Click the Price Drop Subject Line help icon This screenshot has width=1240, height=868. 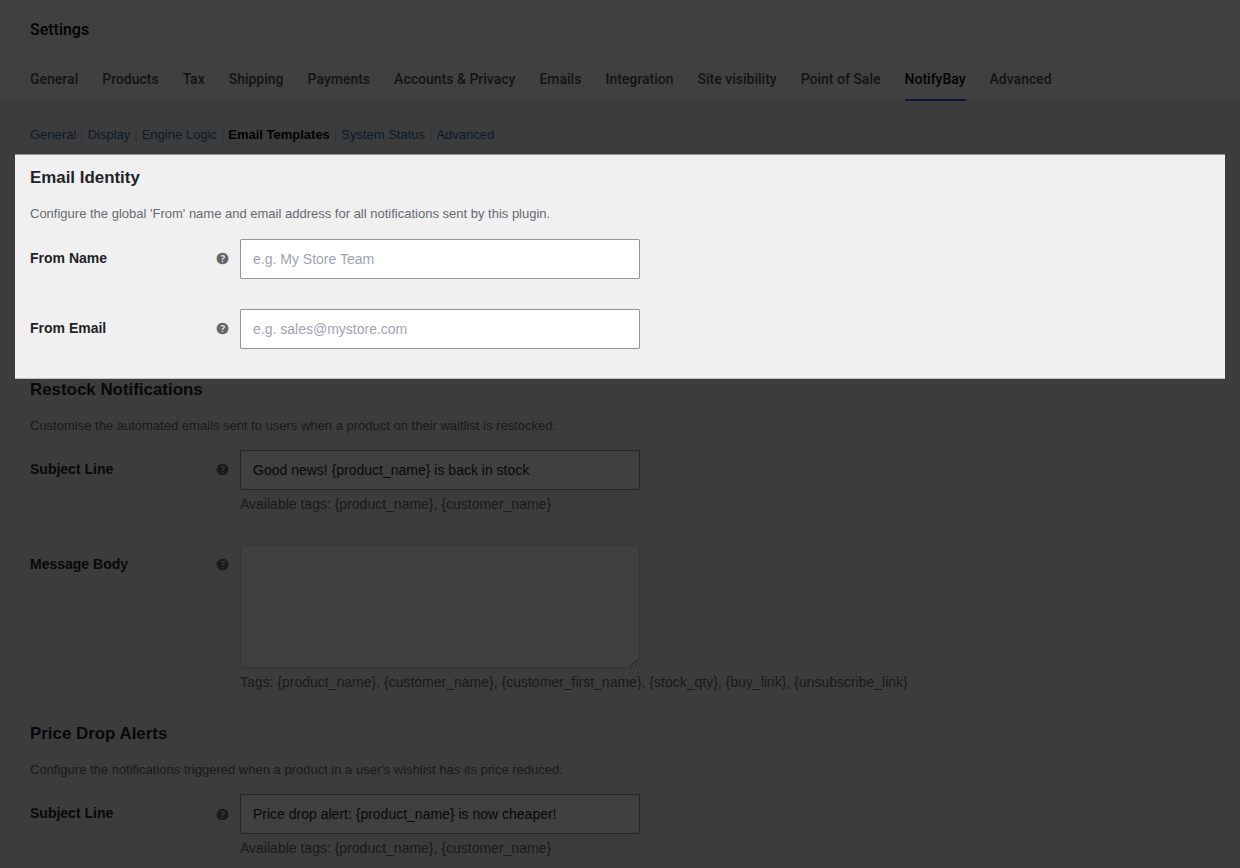pos(222,813)
